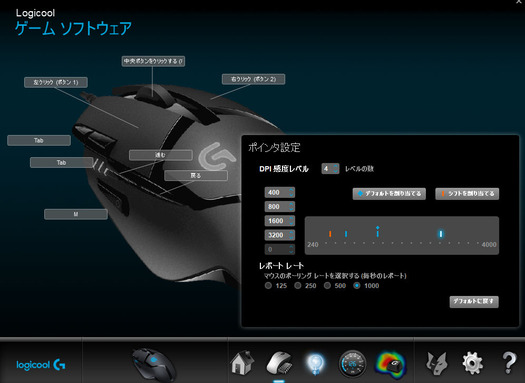
Task: Click the middle button click label
Action: coord(153,61)
